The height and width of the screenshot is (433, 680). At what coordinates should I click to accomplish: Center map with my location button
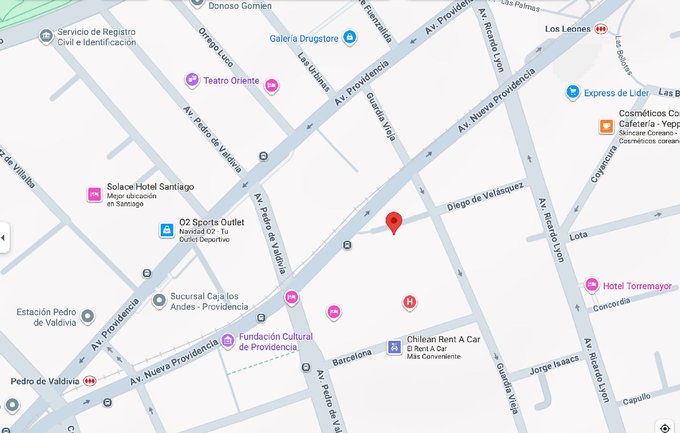pyautogui.click(x=664, y=427)
